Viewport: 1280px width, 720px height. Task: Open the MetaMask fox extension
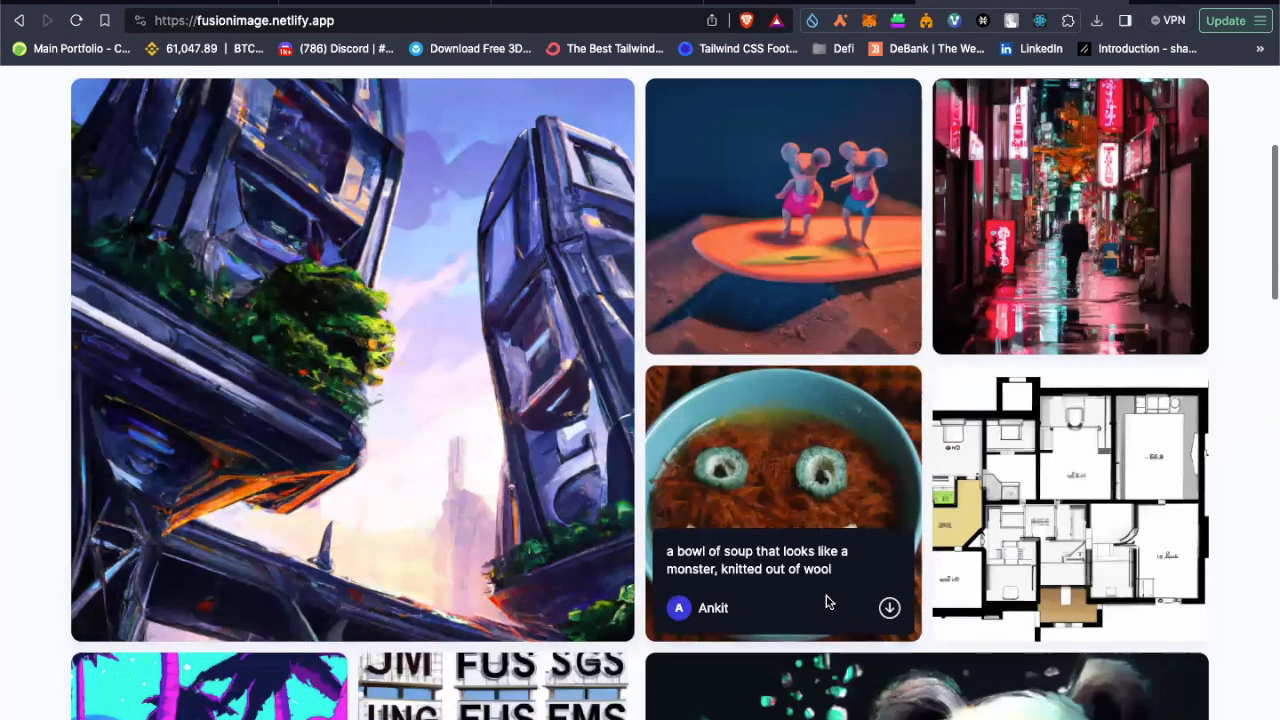click(x=869, y=20)
